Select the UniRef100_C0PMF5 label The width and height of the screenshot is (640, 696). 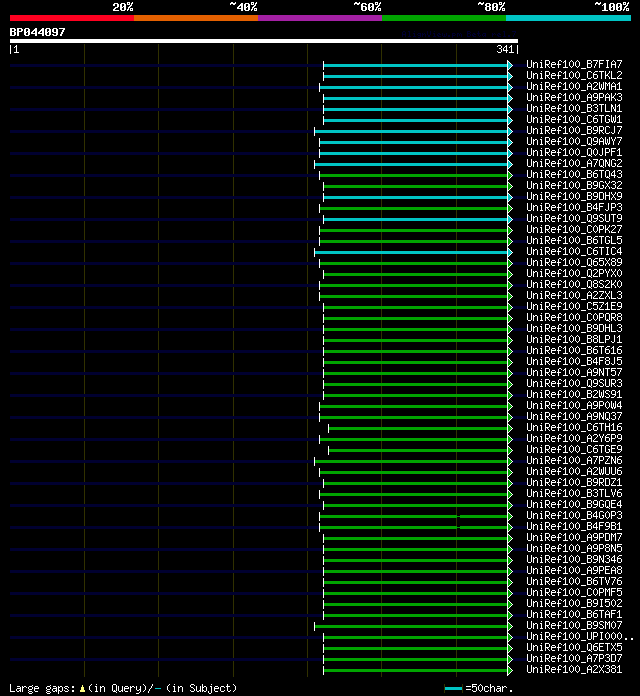574,592
